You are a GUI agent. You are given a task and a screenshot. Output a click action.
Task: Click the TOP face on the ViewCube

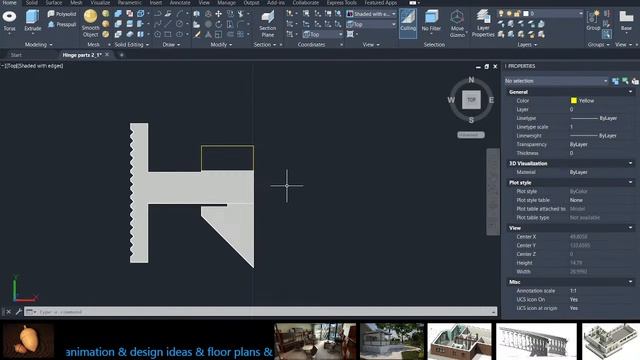click(x=471, y=100)
